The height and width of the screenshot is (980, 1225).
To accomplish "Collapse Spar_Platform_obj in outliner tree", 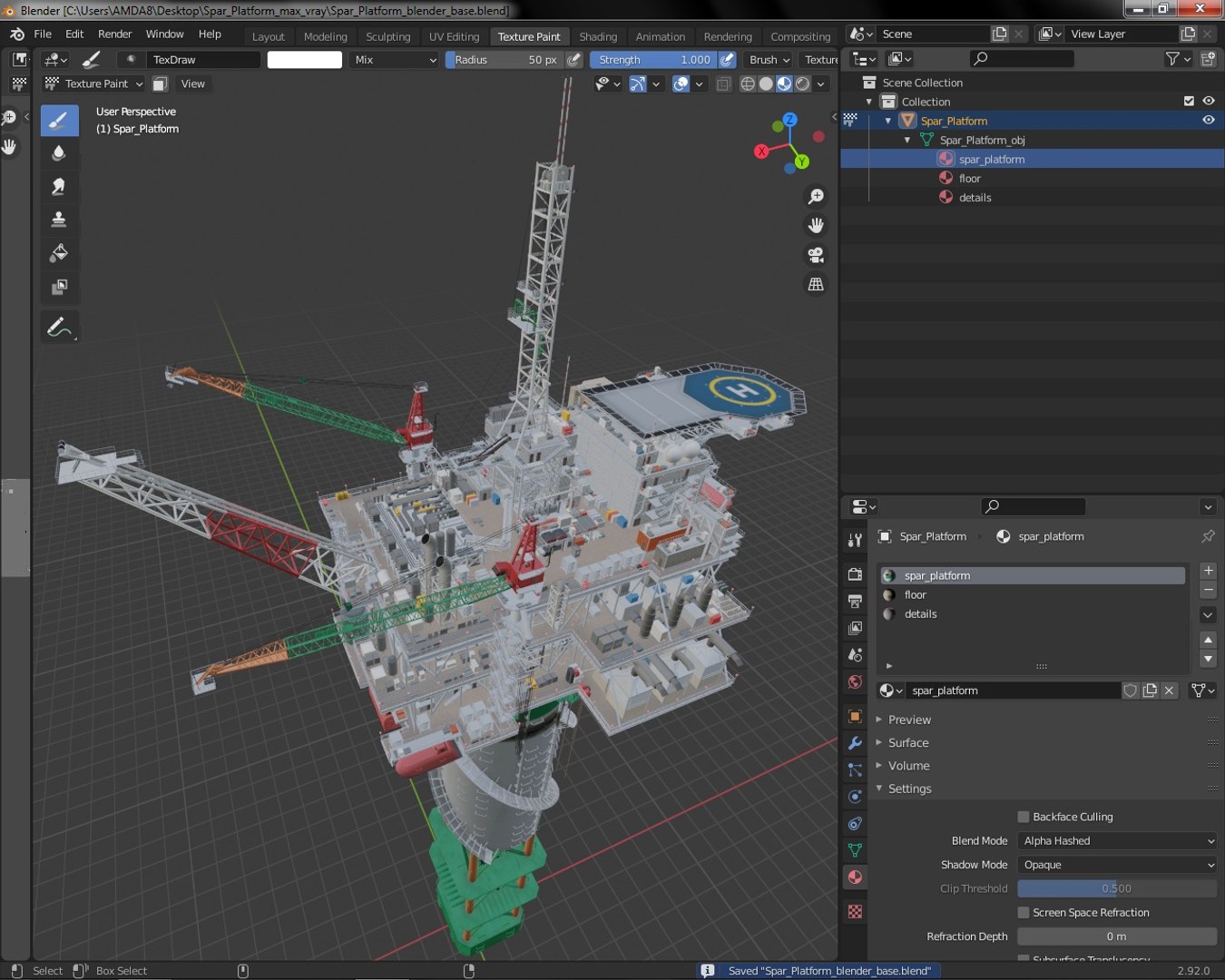I will coord(907,140).
